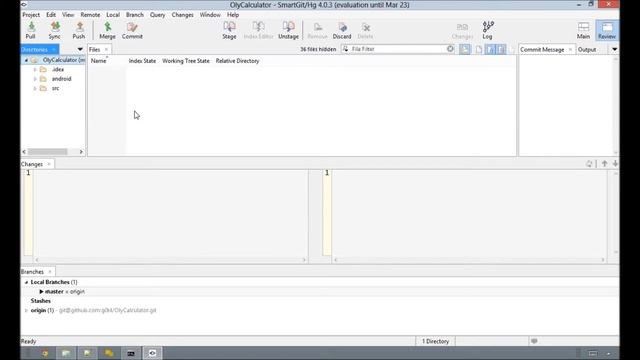Click the Discard toolbar icon
Viewport: 640px width, 360px height.
[342, 30]
